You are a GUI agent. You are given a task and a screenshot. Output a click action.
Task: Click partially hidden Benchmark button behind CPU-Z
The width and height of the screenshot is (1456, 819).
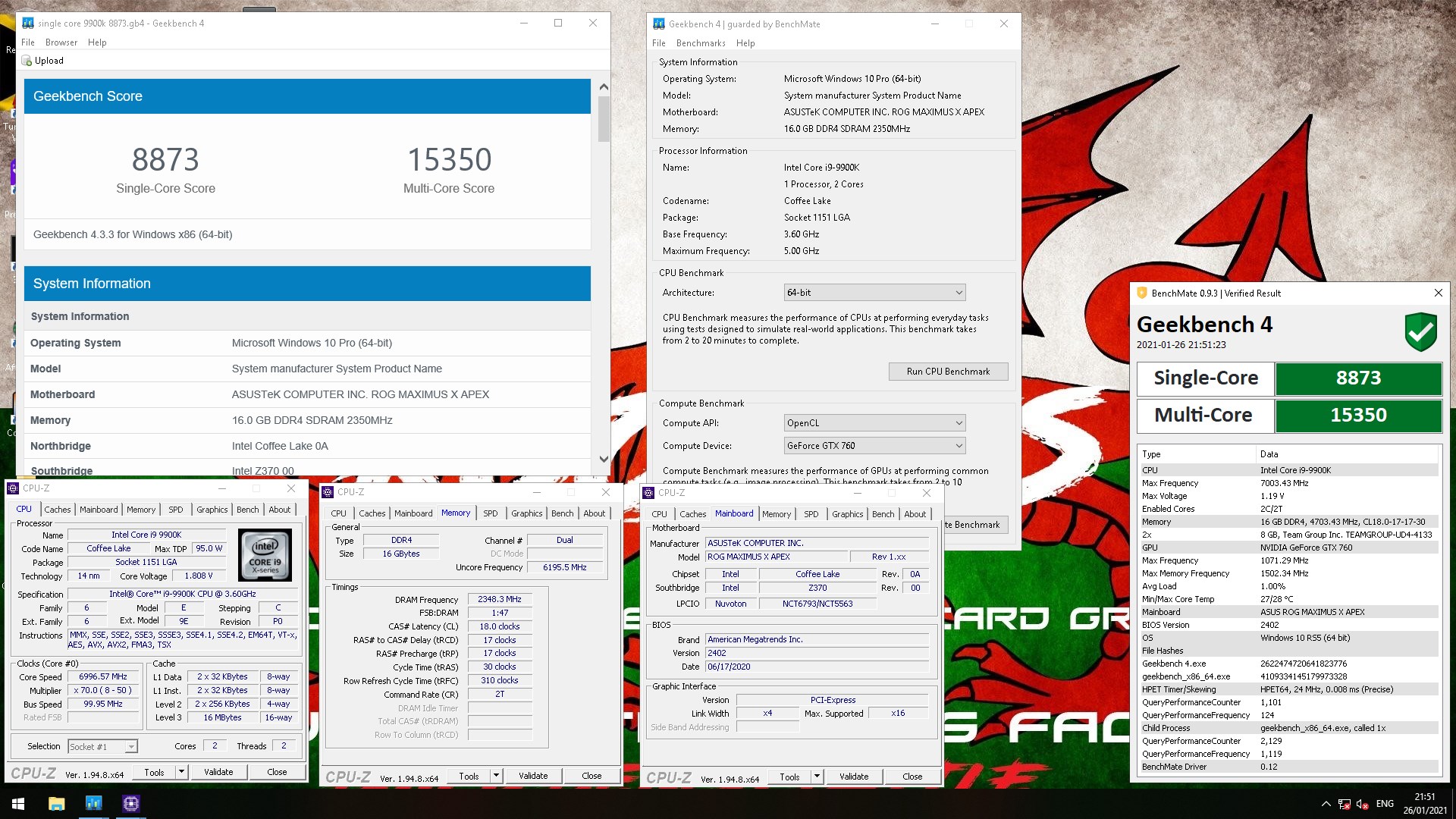point(976,525)
